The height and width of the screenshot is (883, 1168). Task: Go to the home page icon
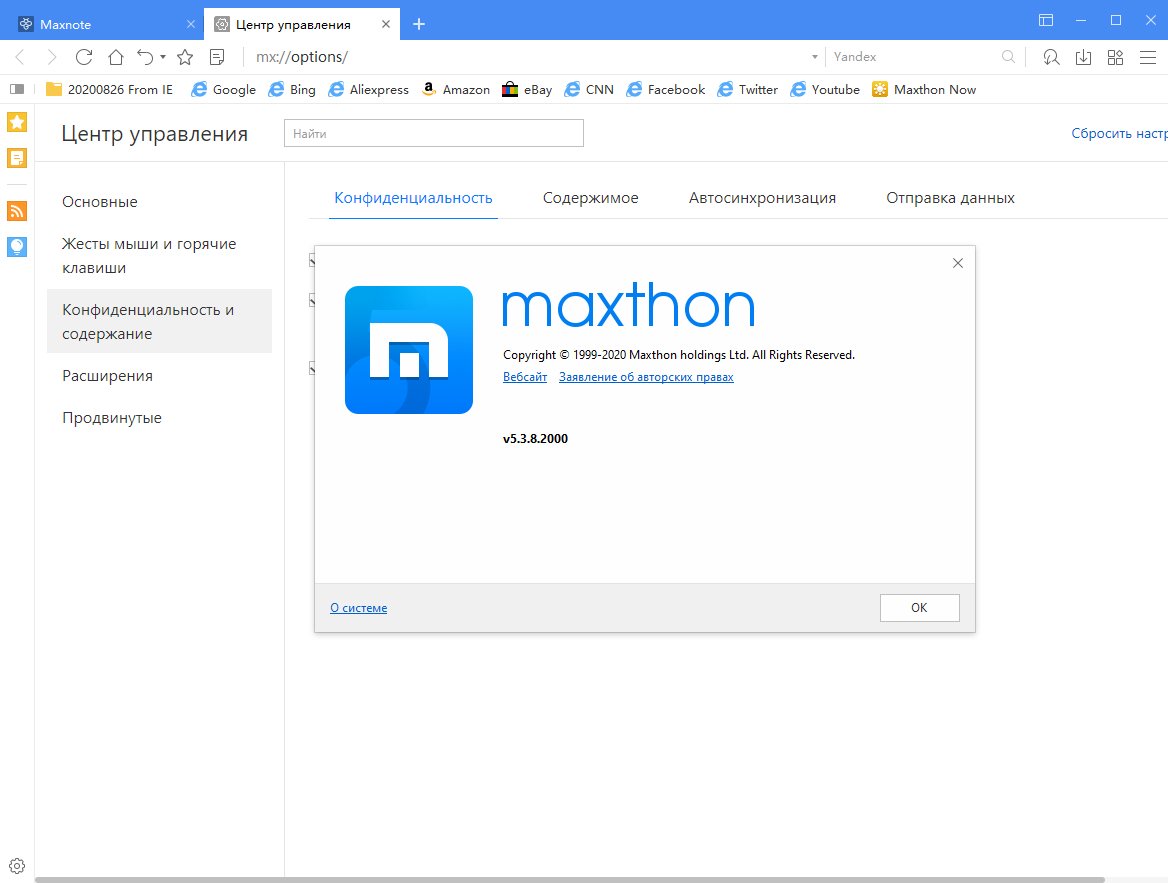116,57
